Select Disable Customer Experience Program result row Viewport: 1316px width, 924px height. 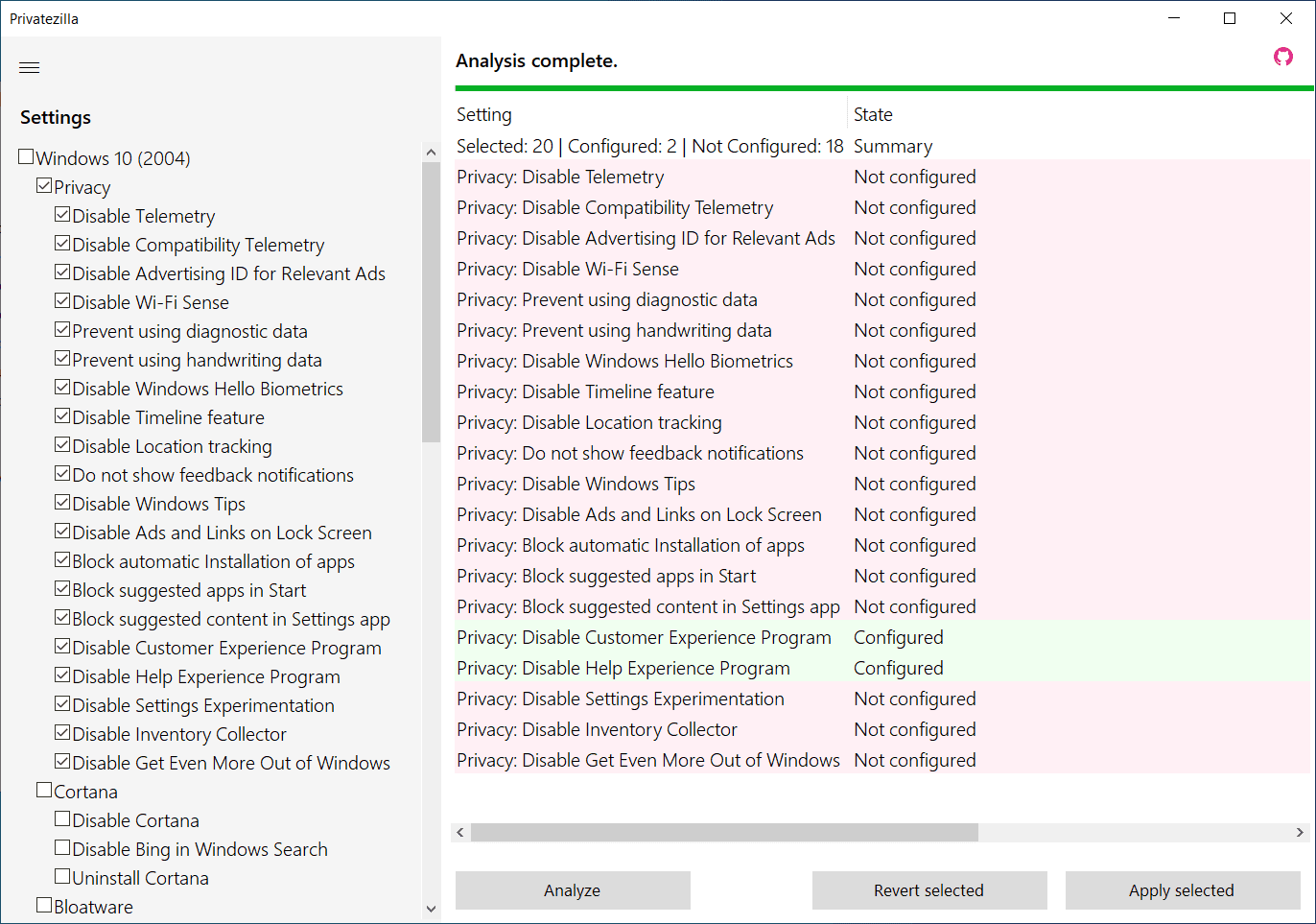tap(644, 637)
